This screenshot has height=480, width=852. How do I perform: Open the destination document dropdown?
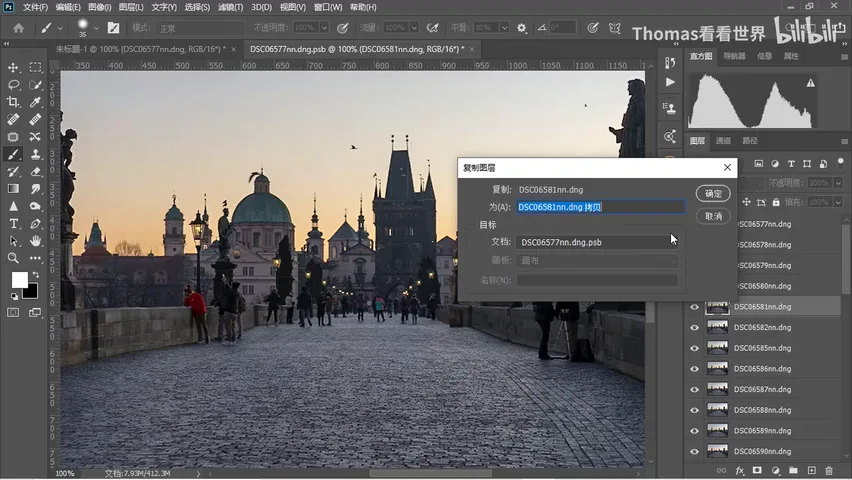(597, 242)
